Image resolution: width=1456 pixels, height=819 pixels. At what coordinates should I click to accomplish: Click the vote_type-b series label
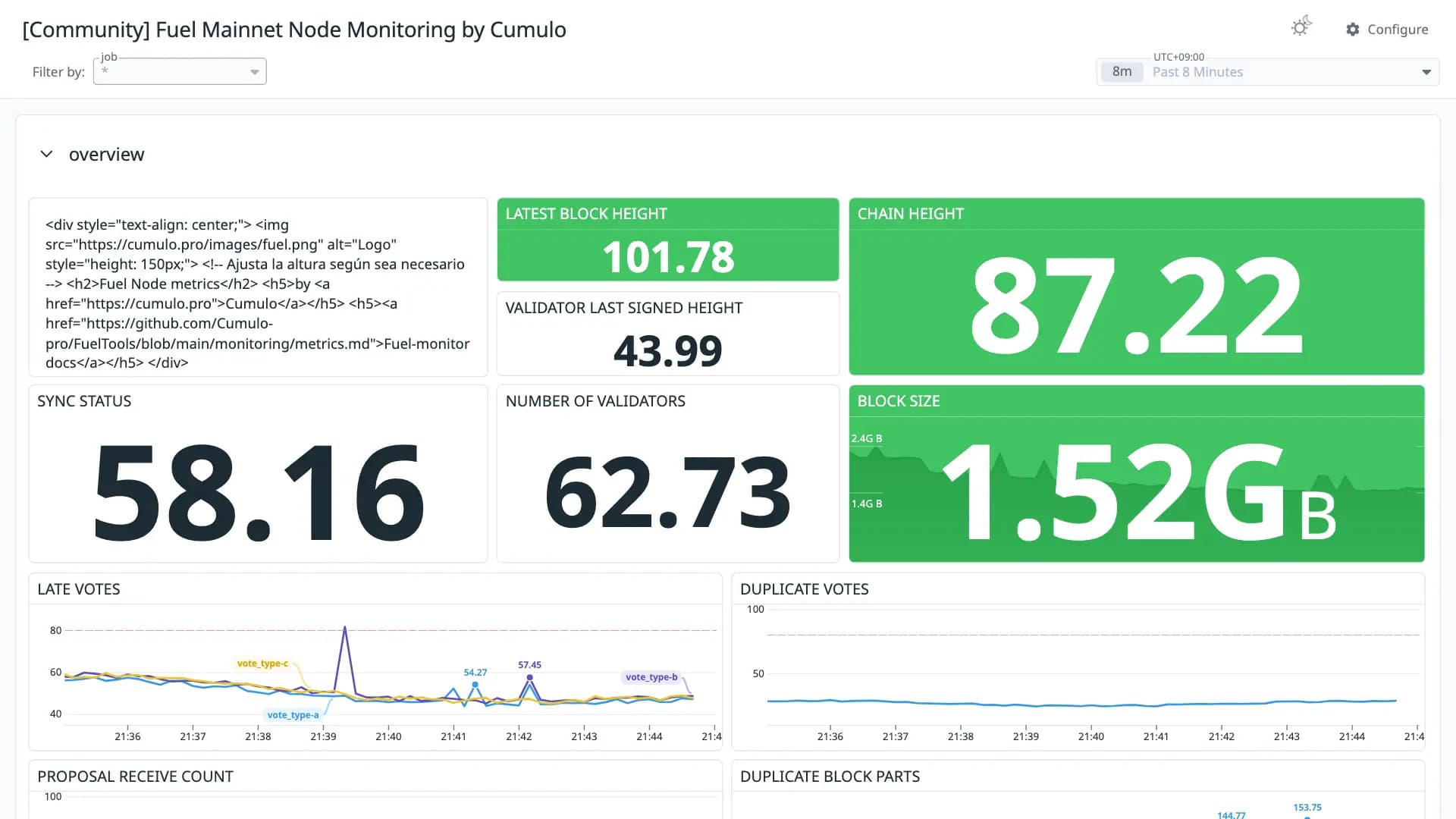(x=651, y=677)
